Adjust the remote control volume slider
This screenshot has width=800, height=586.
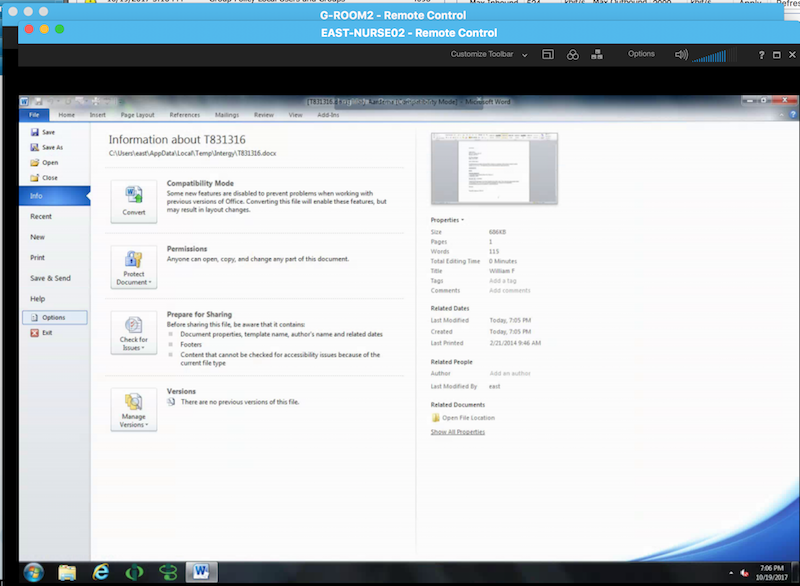[714, 55]
